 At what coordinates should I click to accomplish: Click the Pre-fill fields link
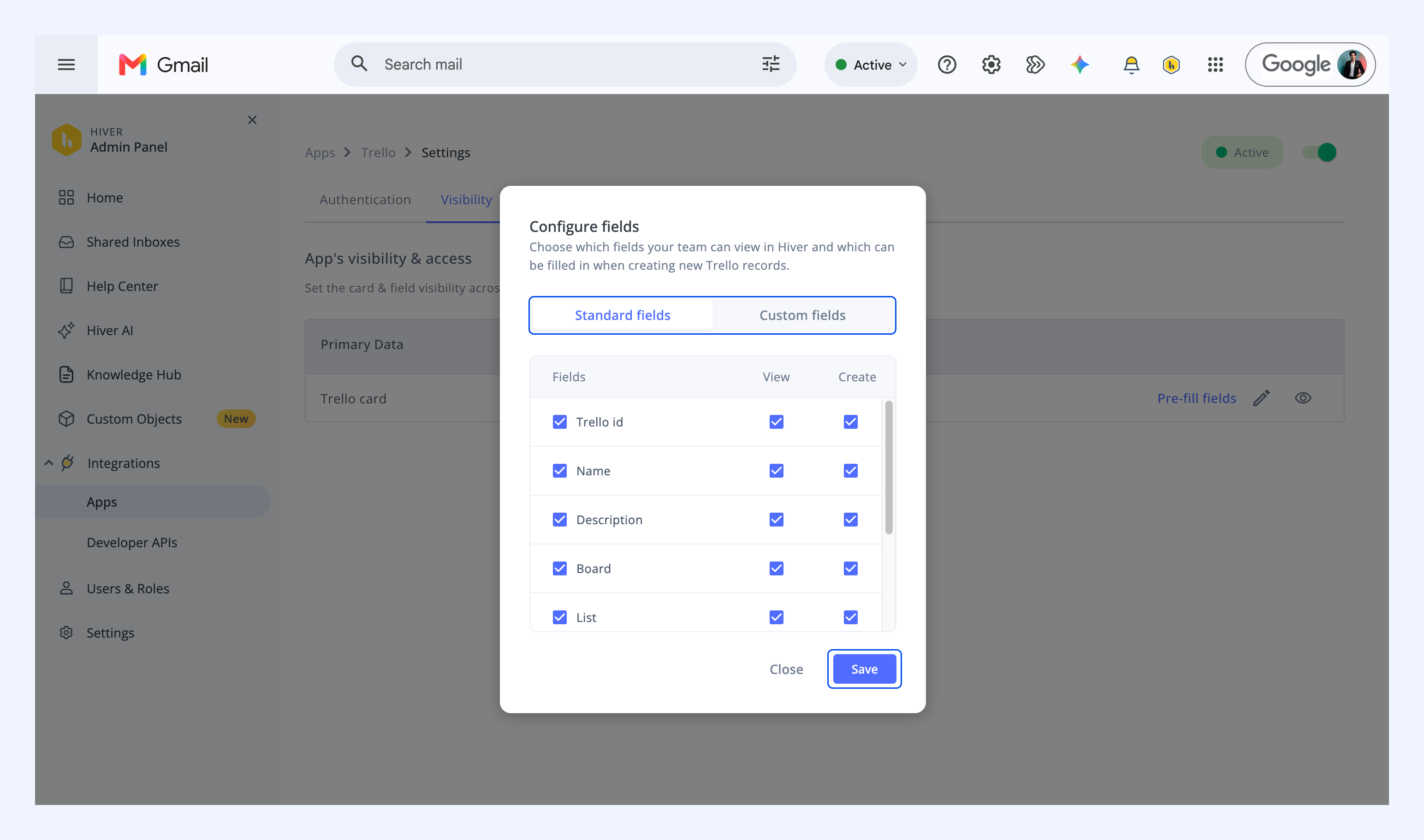click(x=1196, y=398)
